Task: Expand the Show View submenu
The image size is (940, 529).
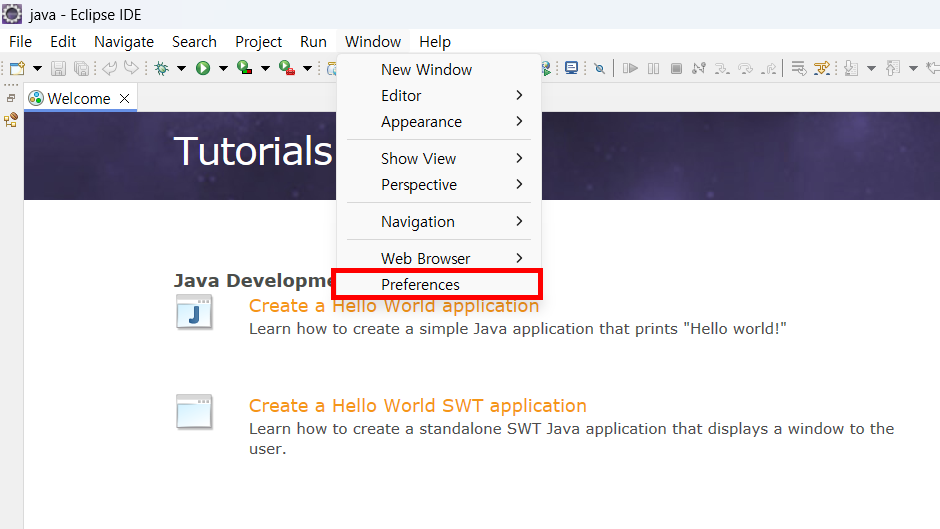Action: pyautogui.click(x=439, y=159)
